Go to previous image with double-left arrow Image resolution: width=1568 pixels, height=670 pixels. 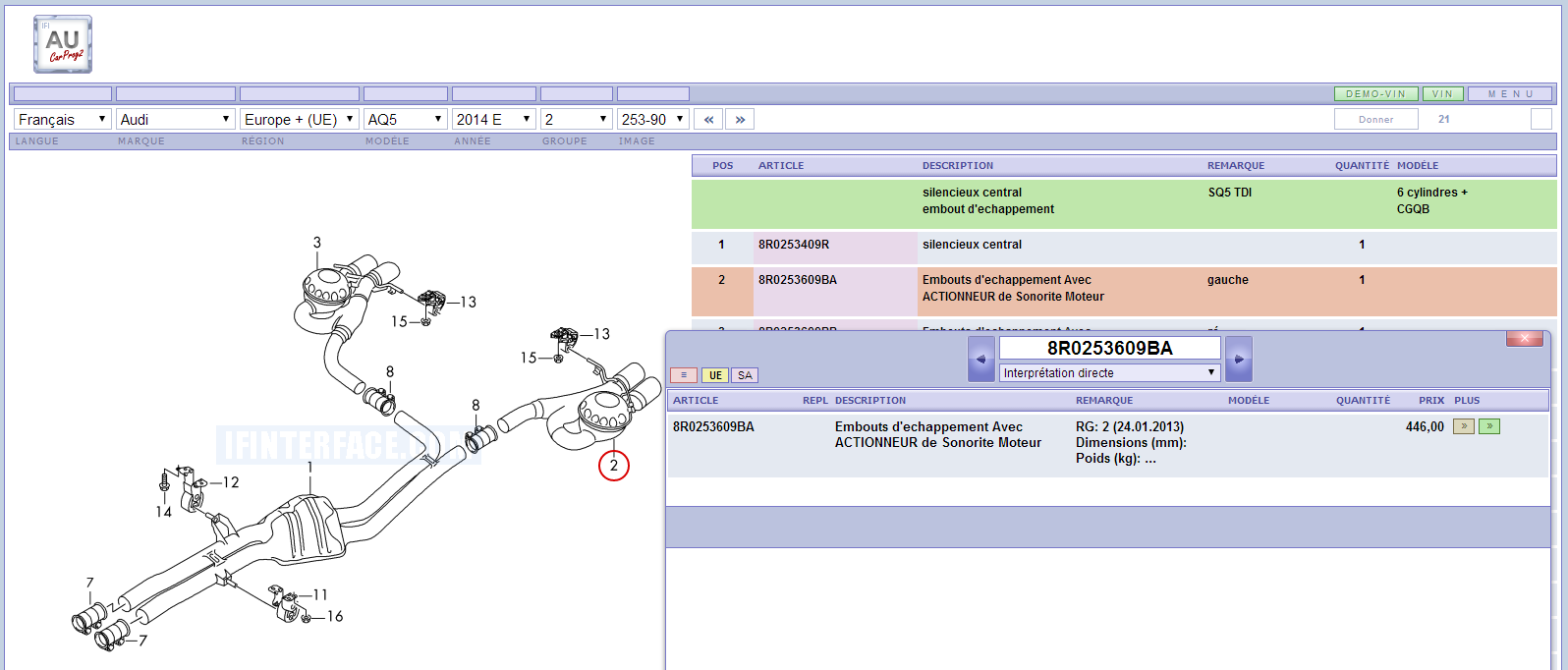point(708,119)
